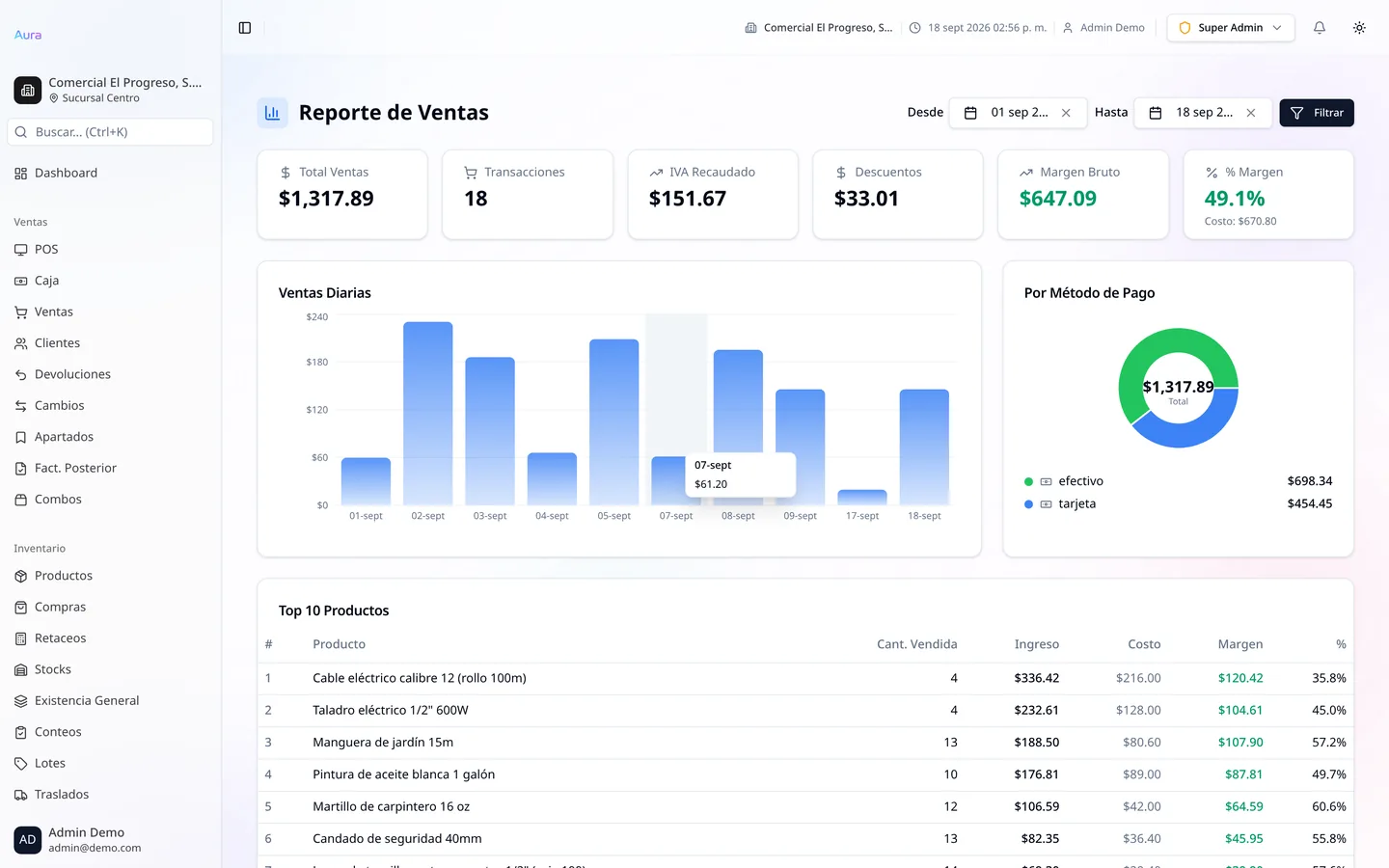Click the Margen column header

point(1240,644)
